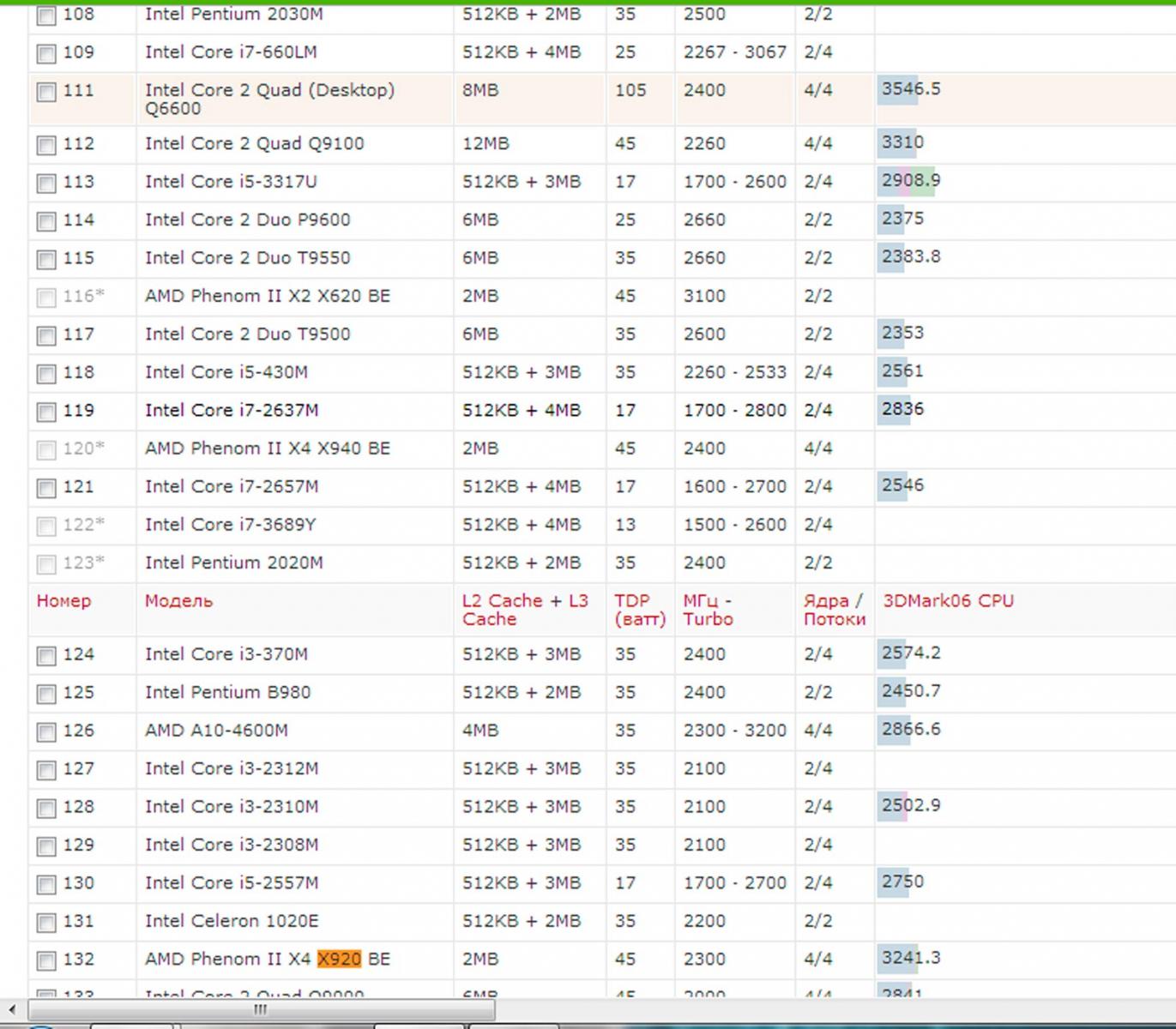Open Intel Core i7-660LM entry

(231, 52)
